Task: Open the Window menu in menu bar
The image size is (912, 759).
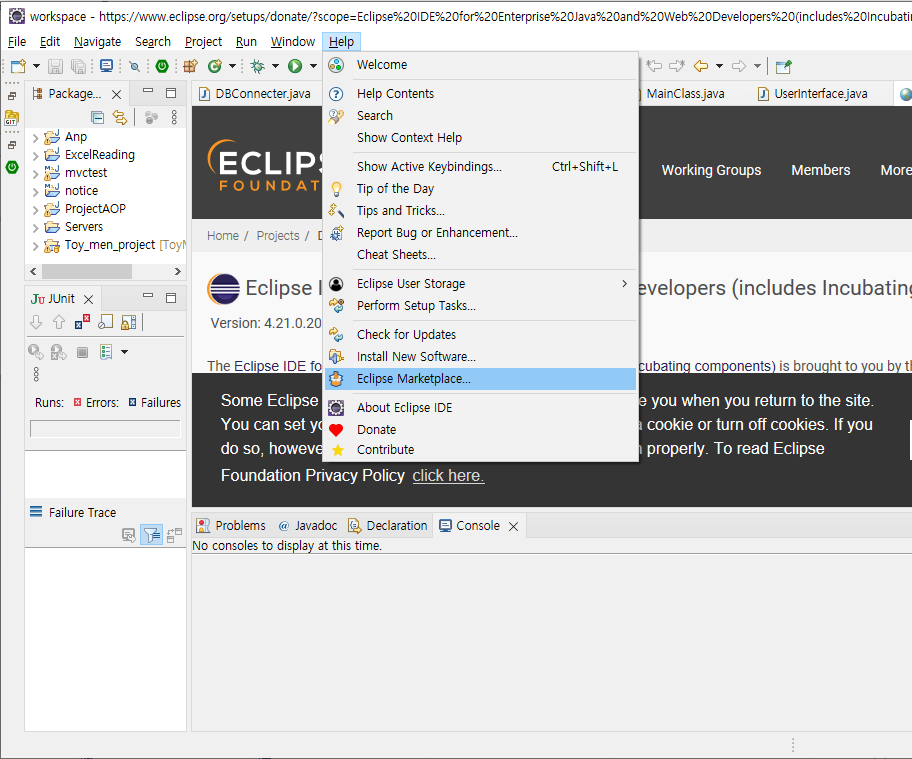Action: tap(293, 42)
